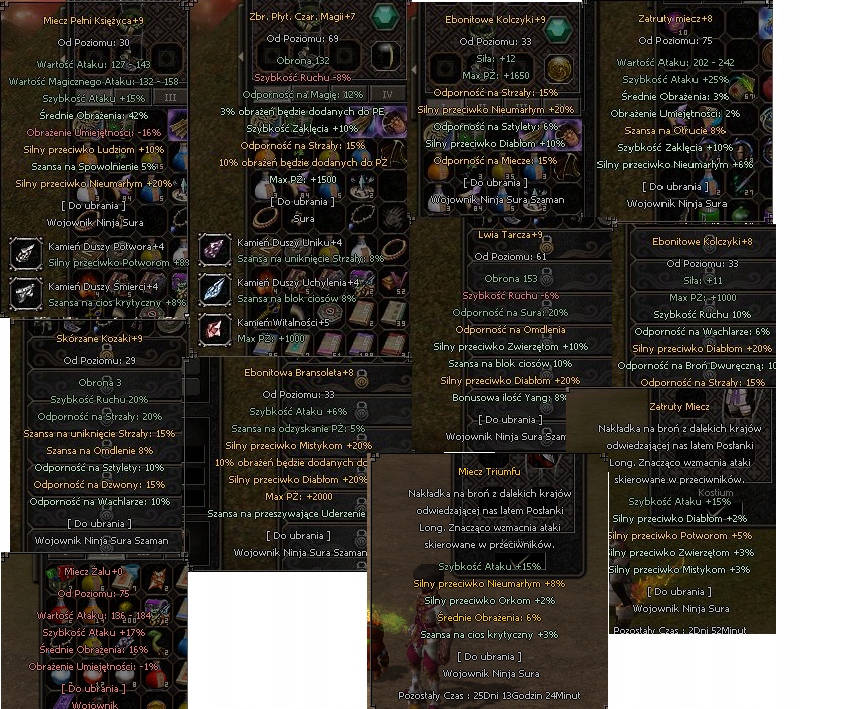
Task: Select the blue Kamień Duszy Uchylenia+4 crystal
Action: 215,289
